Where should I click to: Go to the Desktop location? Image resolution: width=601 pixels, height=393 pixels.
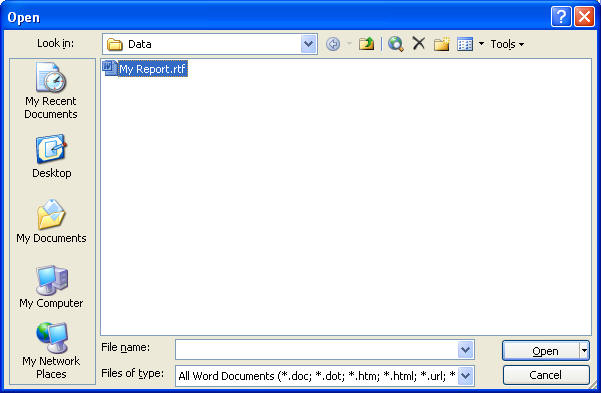[x=51, y=156]
